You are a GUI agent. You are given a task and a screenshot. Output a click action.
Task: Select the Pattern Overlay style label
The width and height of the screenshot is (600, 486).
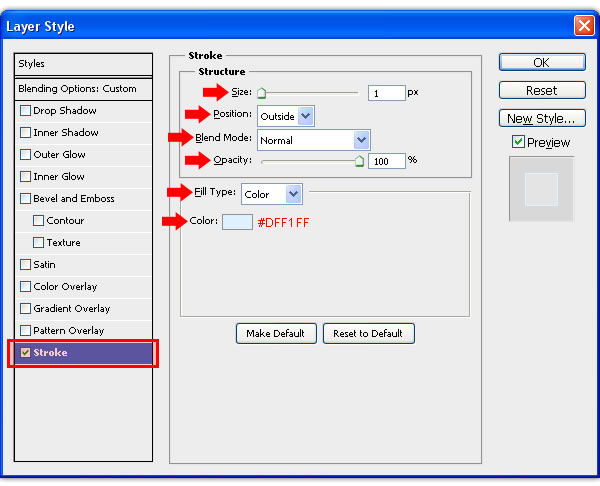tap(69, 331)
